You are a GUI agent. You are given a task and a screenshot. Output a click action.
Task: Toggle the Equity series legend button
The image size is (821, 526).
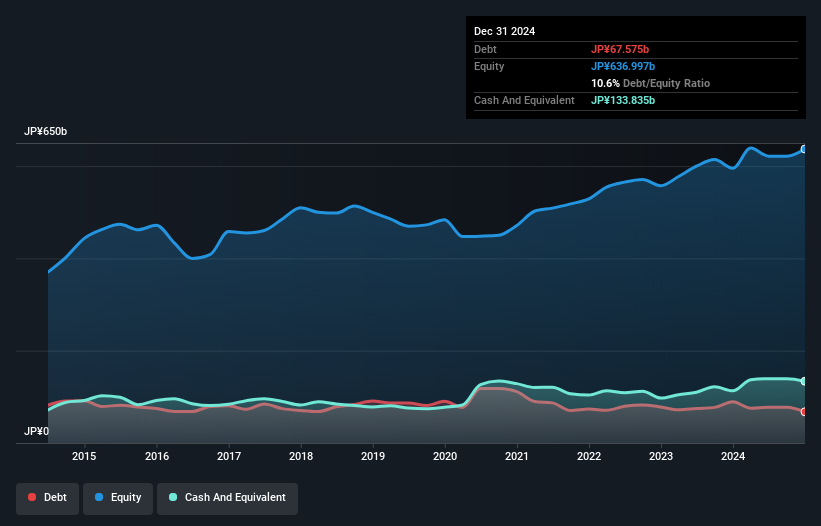pos(118,498)
